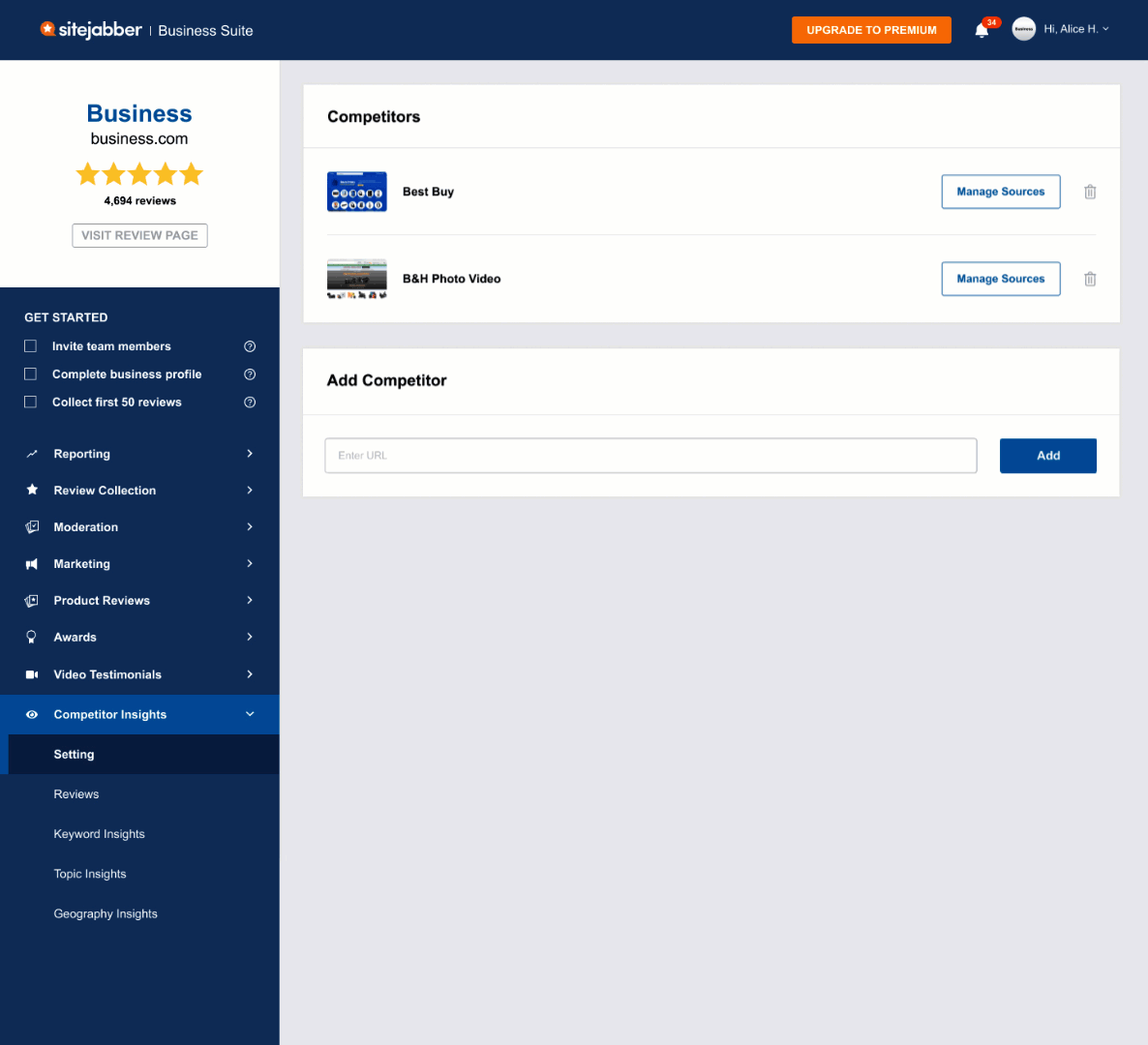This screenshot has height=1045, width=1148.
Task: Check the Collect first 50 reviews checkbox
Action: pos(30,402)
